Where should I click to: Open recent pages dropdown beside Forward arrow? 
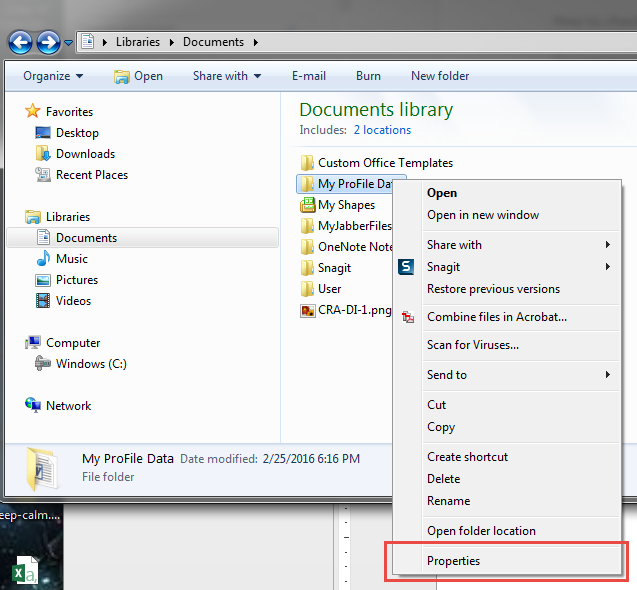68,42
